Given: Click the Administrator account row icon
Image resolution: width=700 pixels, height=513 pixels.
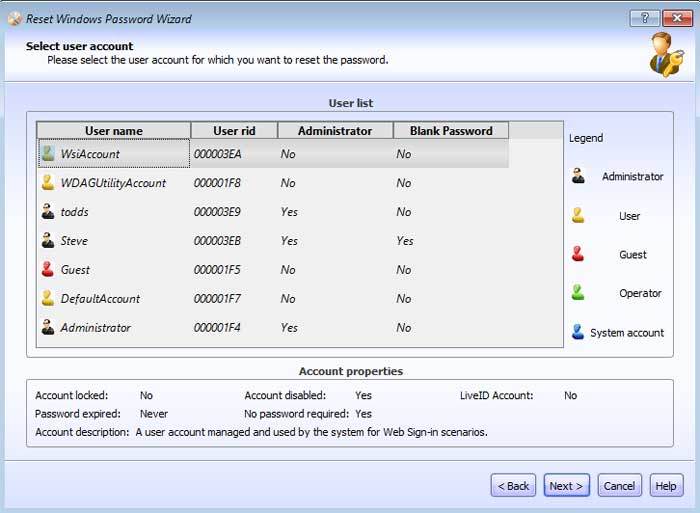Looking at the screenshot, I should 48,327.
